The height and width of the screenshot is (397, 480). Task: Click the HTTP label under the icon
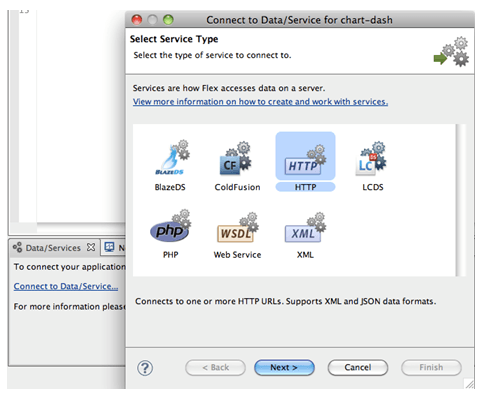pyautogui.click(x=305, y=187)
